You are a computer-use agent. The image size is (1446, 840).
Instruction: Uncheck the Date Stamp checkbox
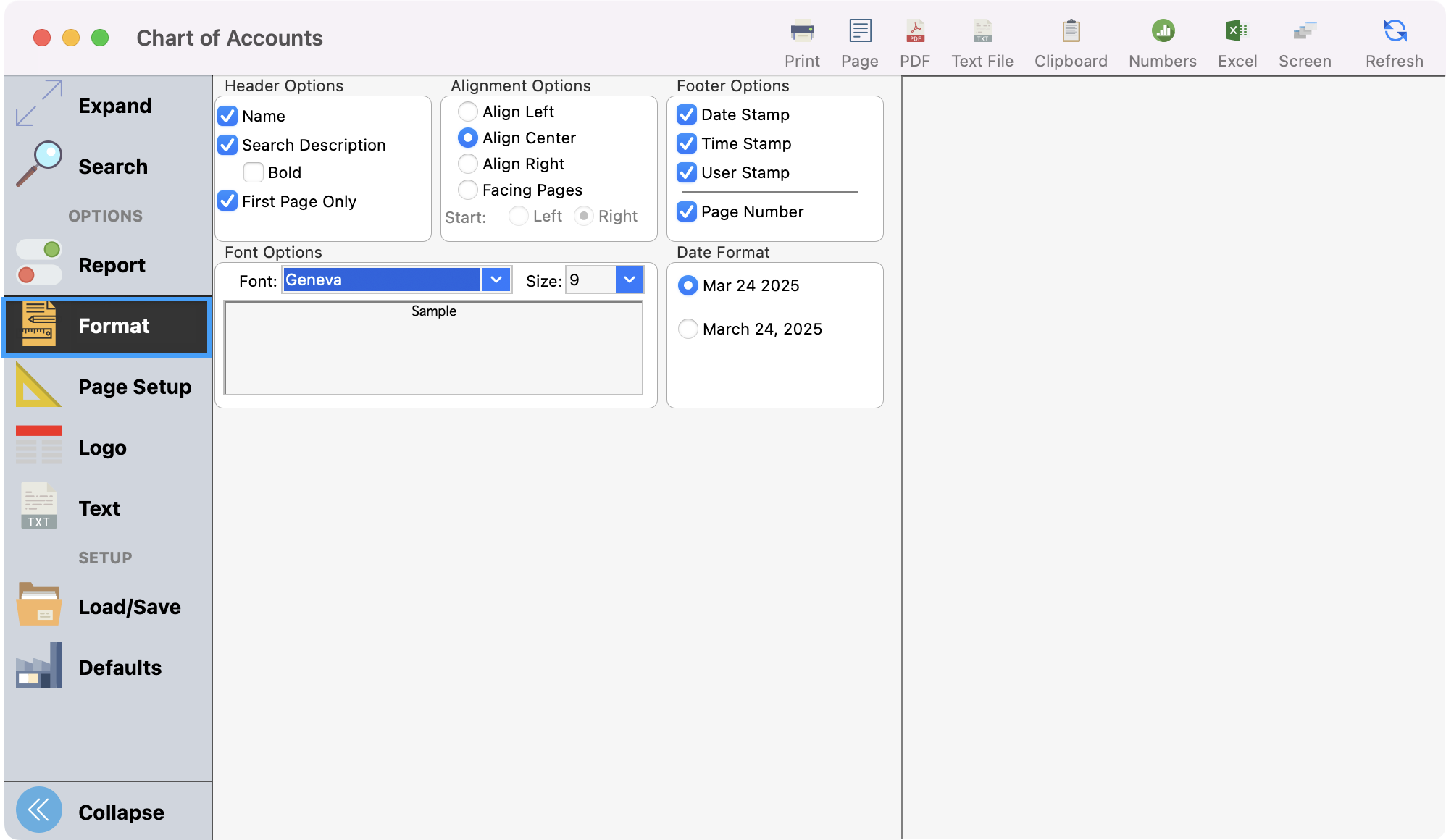click(x=687, y=114)
